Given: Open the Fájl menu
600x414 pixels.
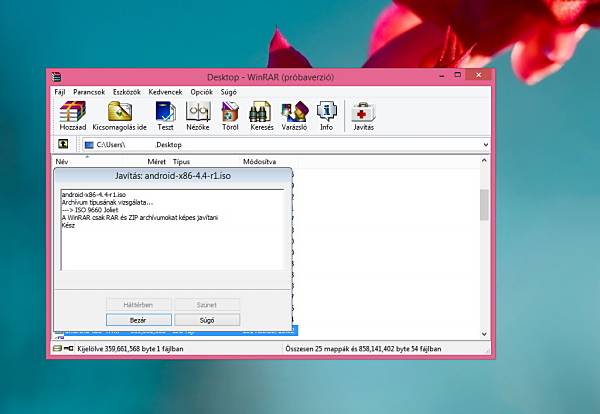Looking at the screenshot, I should (60, 91).
